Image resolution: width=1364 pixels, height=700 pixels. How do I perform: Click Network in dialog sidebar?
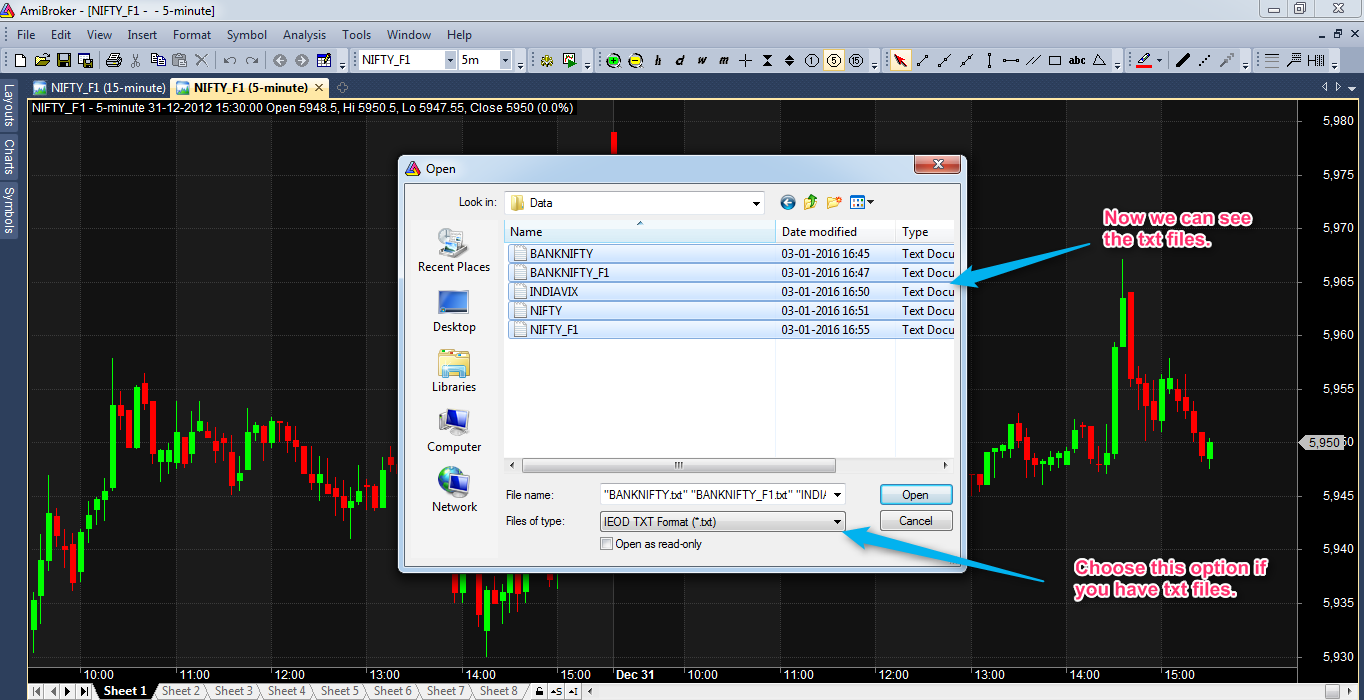454,491
